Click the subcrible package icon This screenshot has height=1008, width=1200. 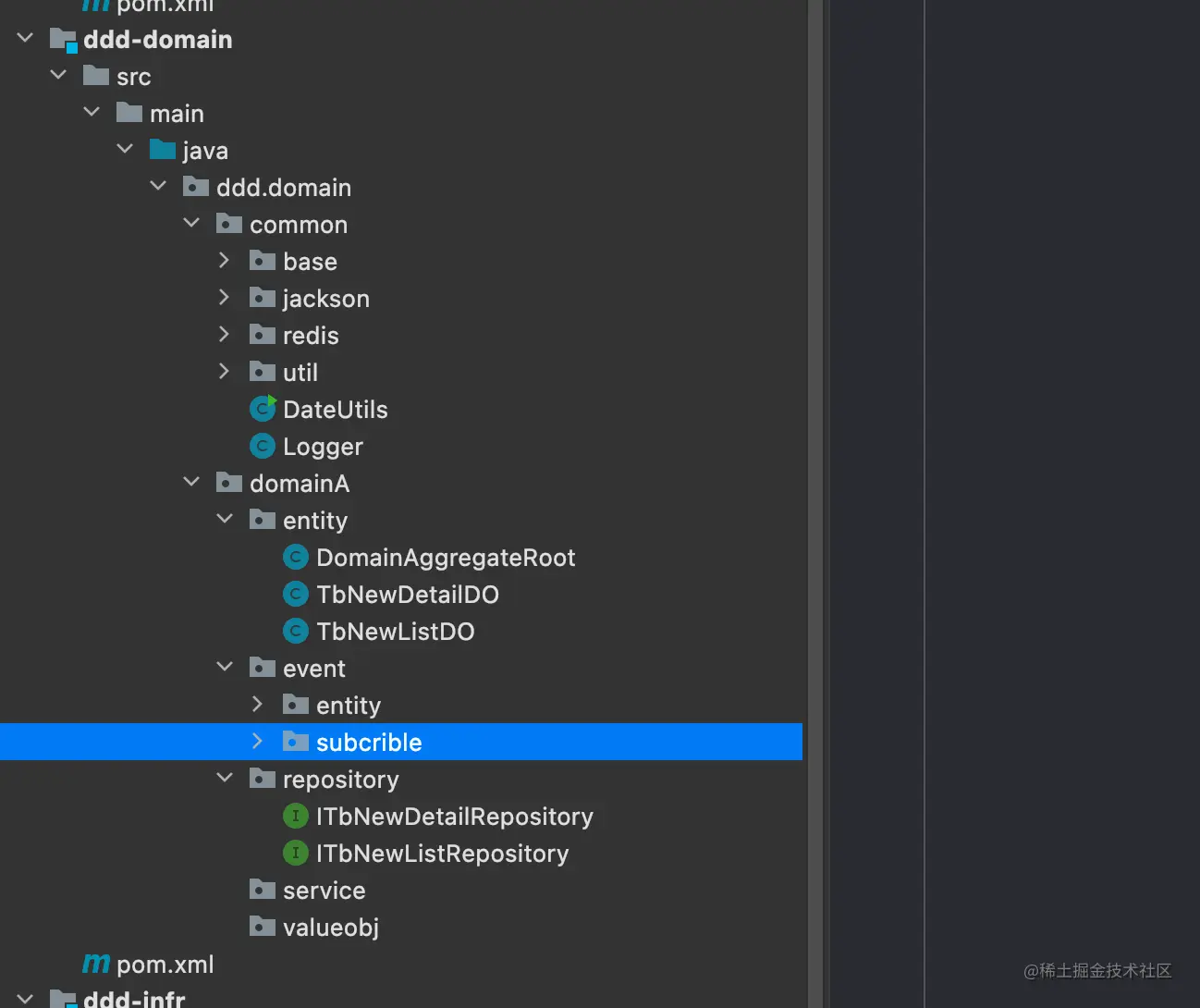click(x=296, y=741)
